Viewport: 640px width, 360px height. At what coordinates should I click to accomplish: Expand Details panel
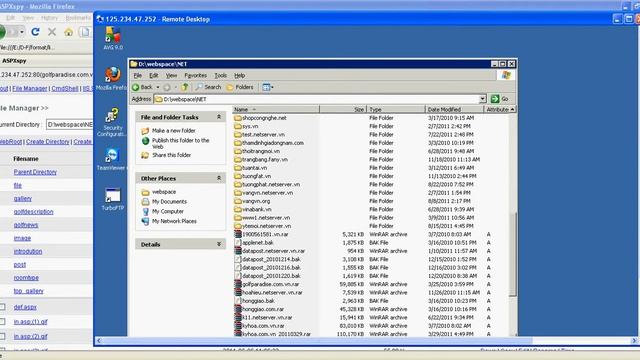click(219, 244)
